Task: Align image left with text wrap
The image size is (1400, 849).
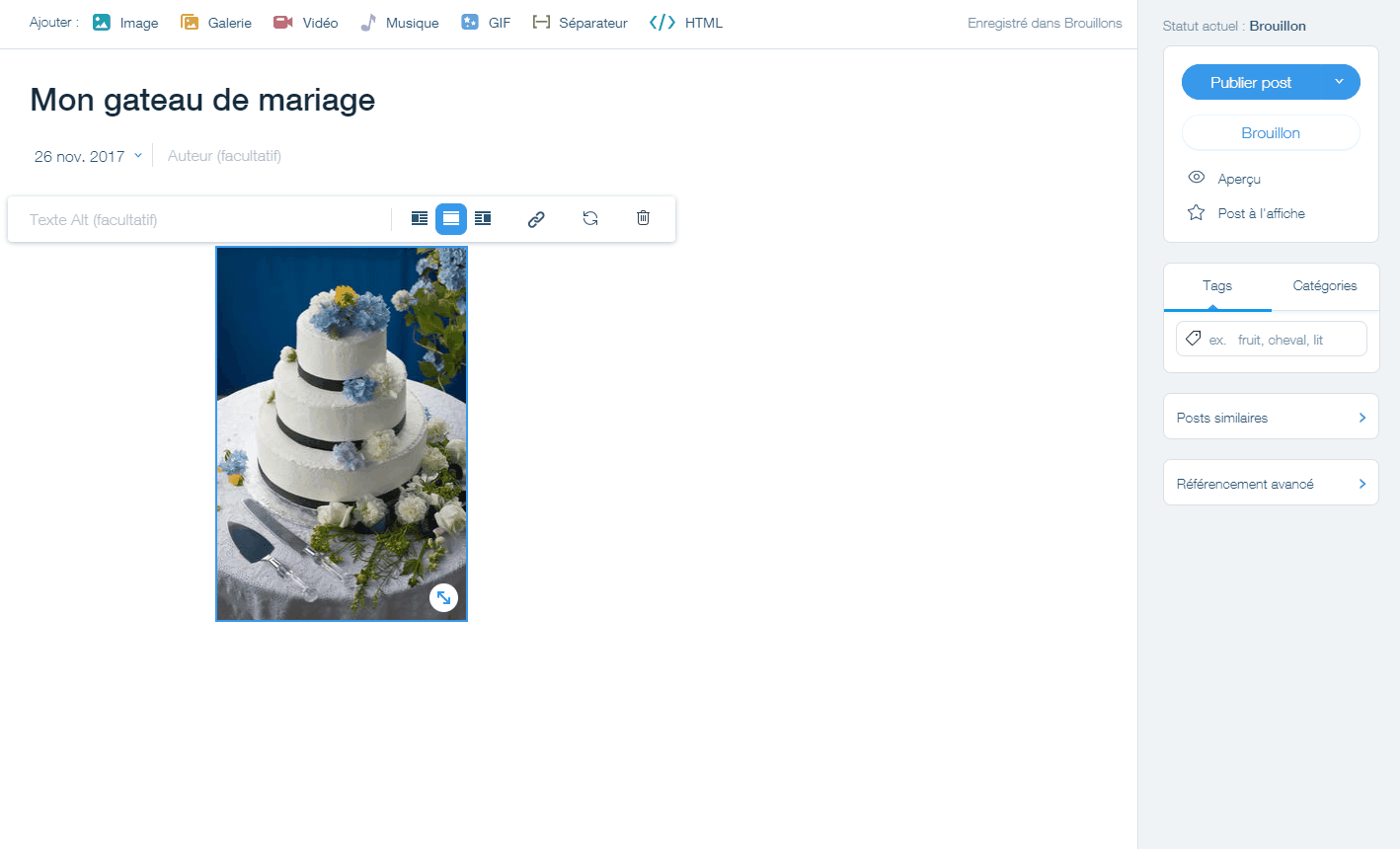Action: click(x=420, y=218)
